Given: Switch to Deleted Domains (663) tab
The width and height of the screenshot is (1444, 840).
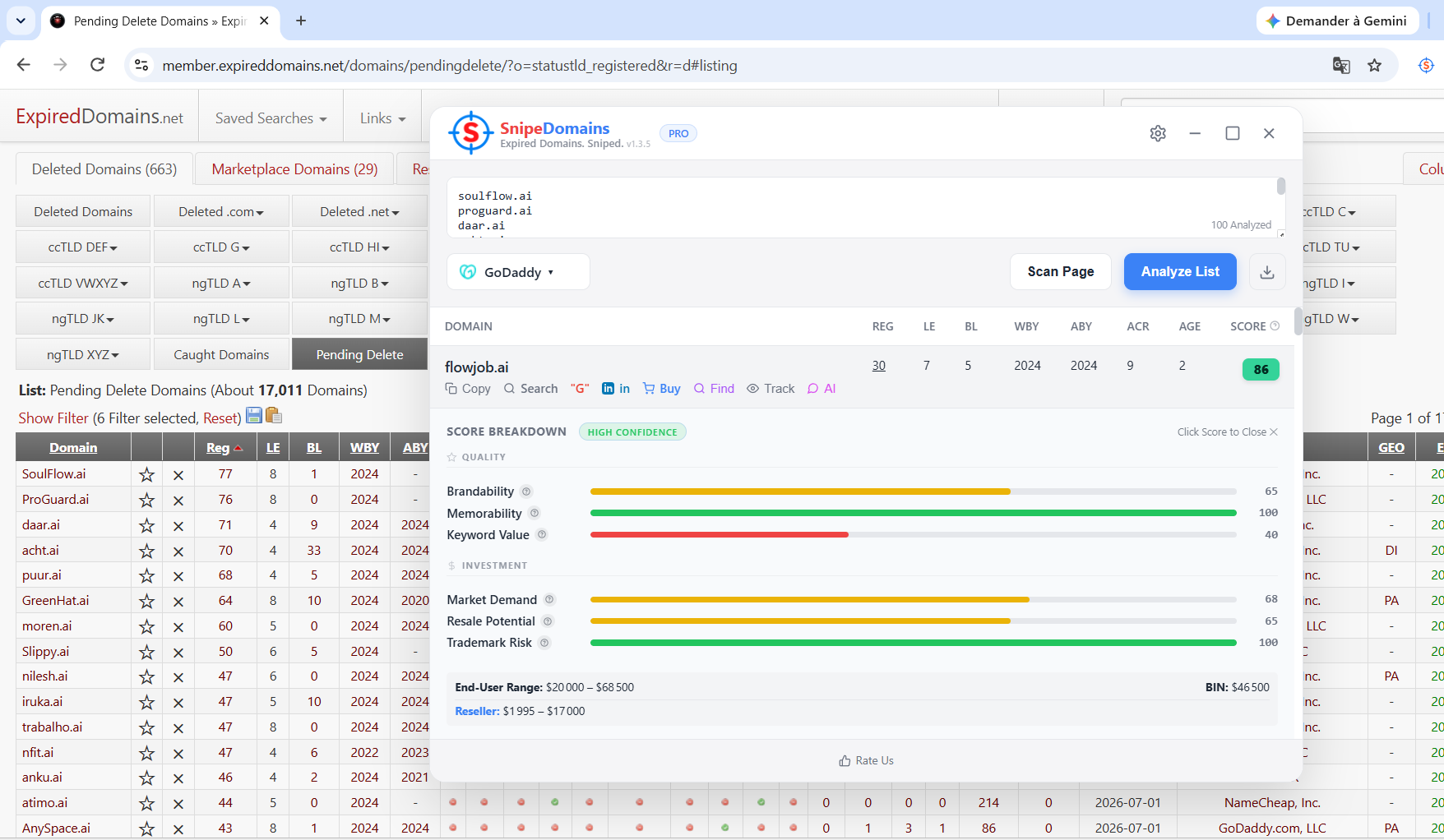Looking at the screenshot, I should coord(104,168).
